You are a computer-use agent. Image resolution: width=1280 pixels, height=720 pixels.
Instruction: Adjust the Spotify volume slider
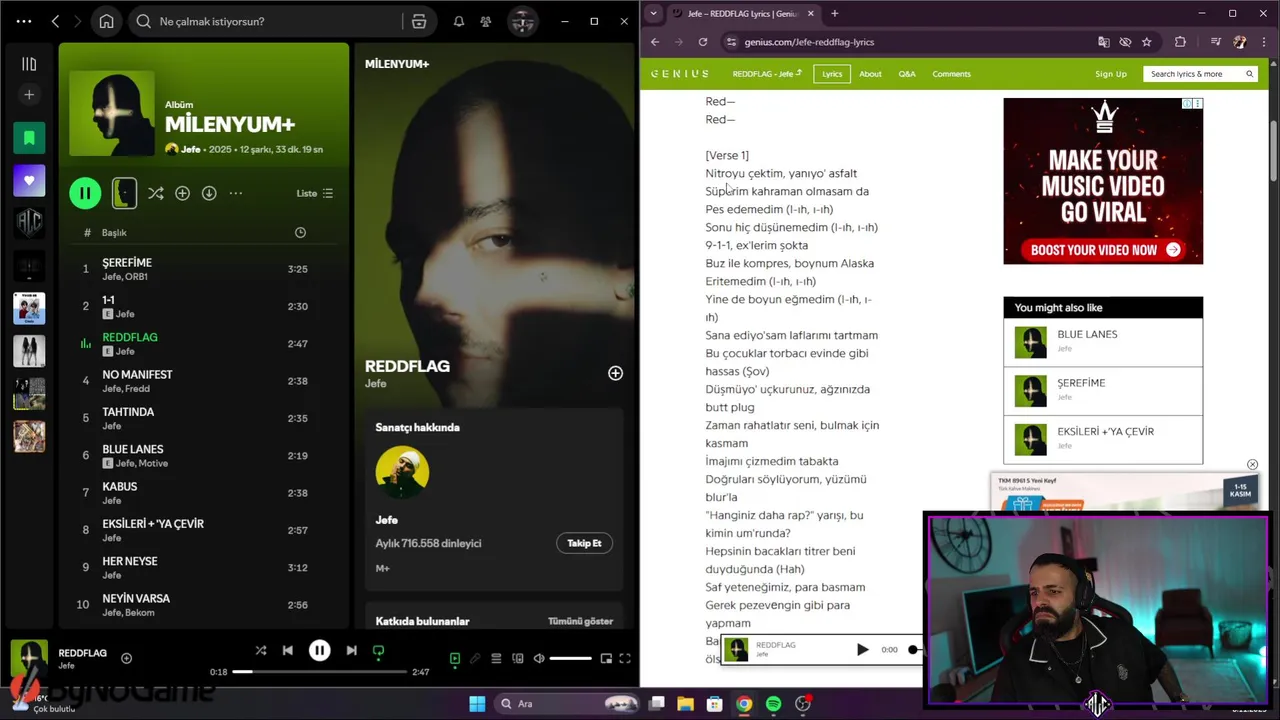[x=570, y=658]
